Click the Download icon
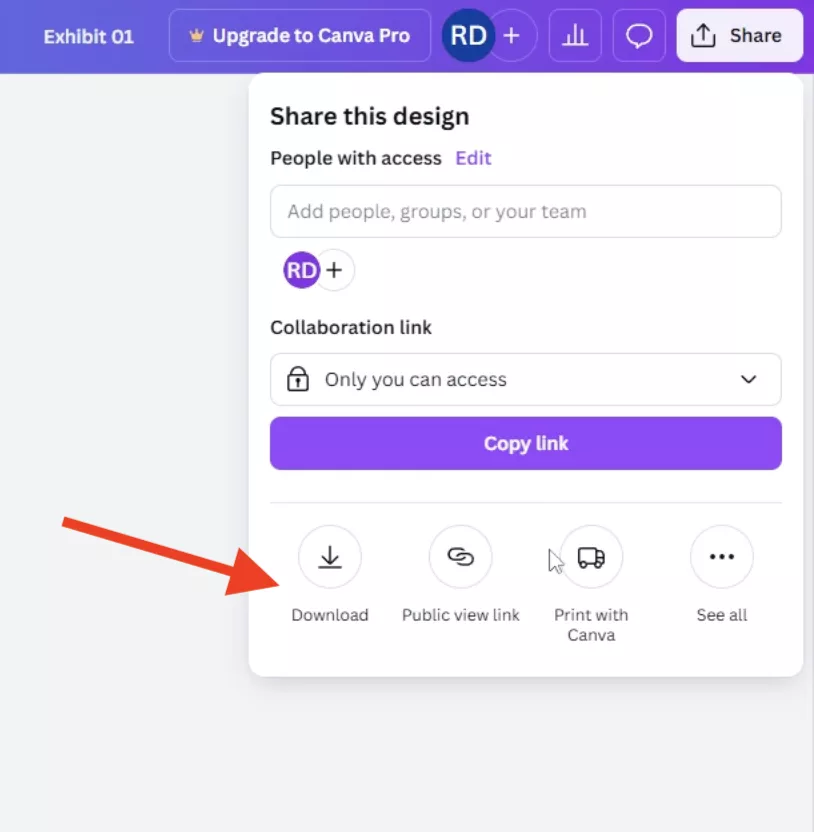 329,557
